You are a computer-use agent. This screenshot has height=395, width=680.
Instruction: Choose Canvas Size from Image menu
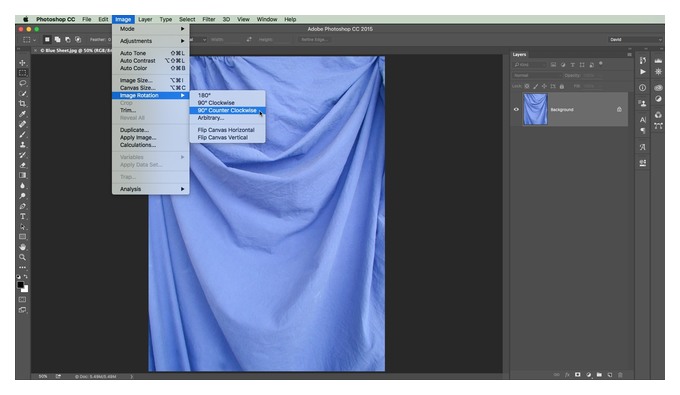[x=150, y=88]
